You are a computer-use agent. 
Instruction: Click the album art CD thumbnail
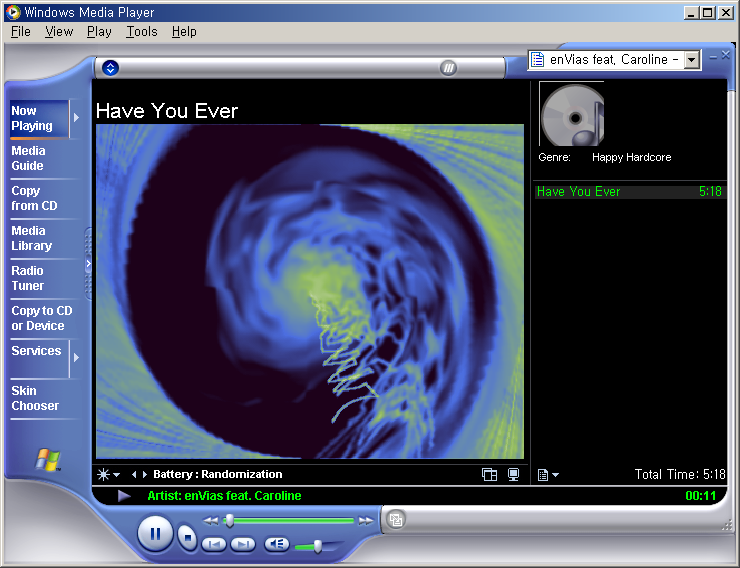(572, 114)
